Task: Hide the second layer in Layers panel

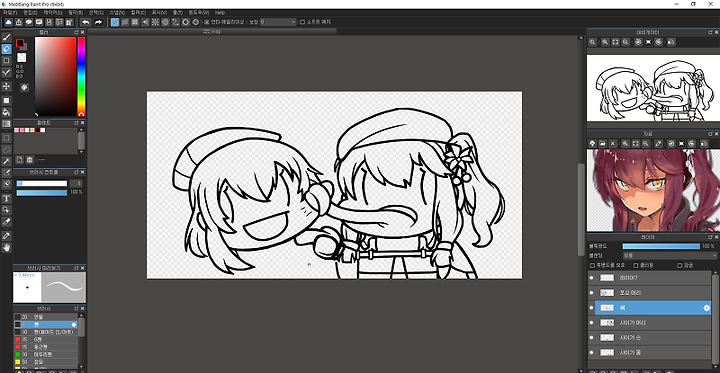Action: click(591, 293)
